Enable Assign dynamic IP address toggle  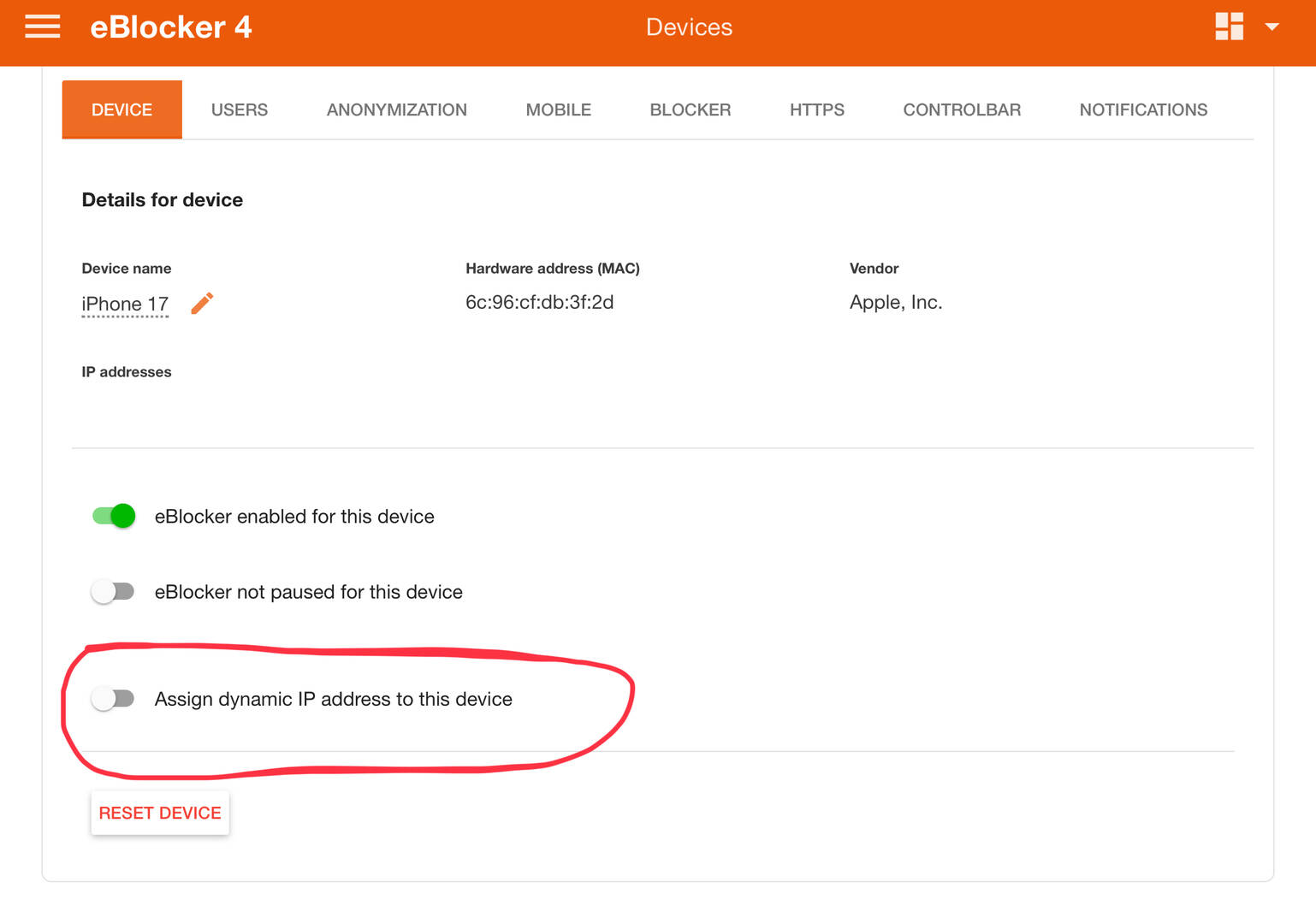(x=114, y=699)
